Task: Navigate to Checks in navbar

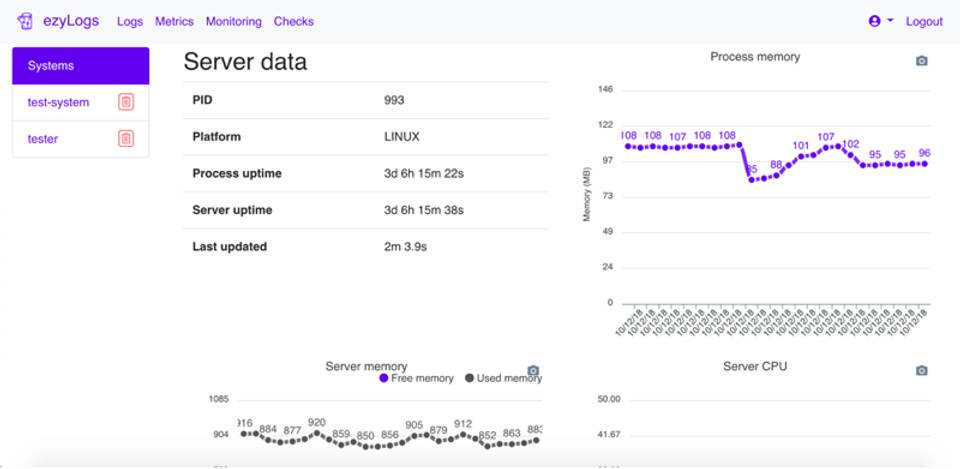Action: [293, 21]
